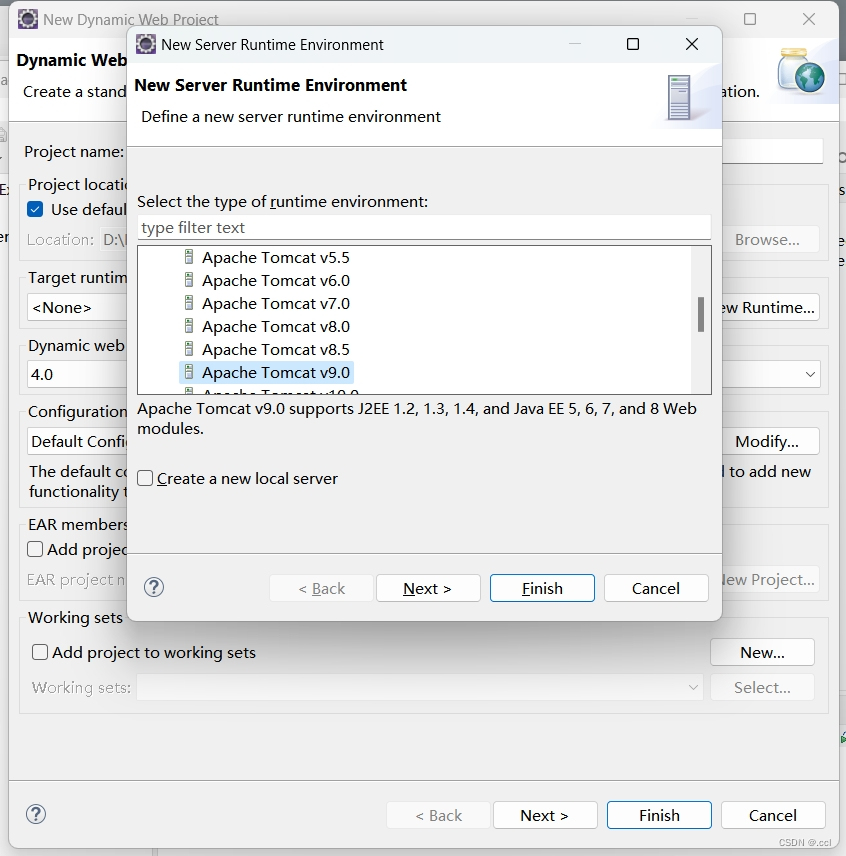Select Apache Tomcat v9.0 runtime
The width and height of the screenshot is (846, 856).
[276, 372]
